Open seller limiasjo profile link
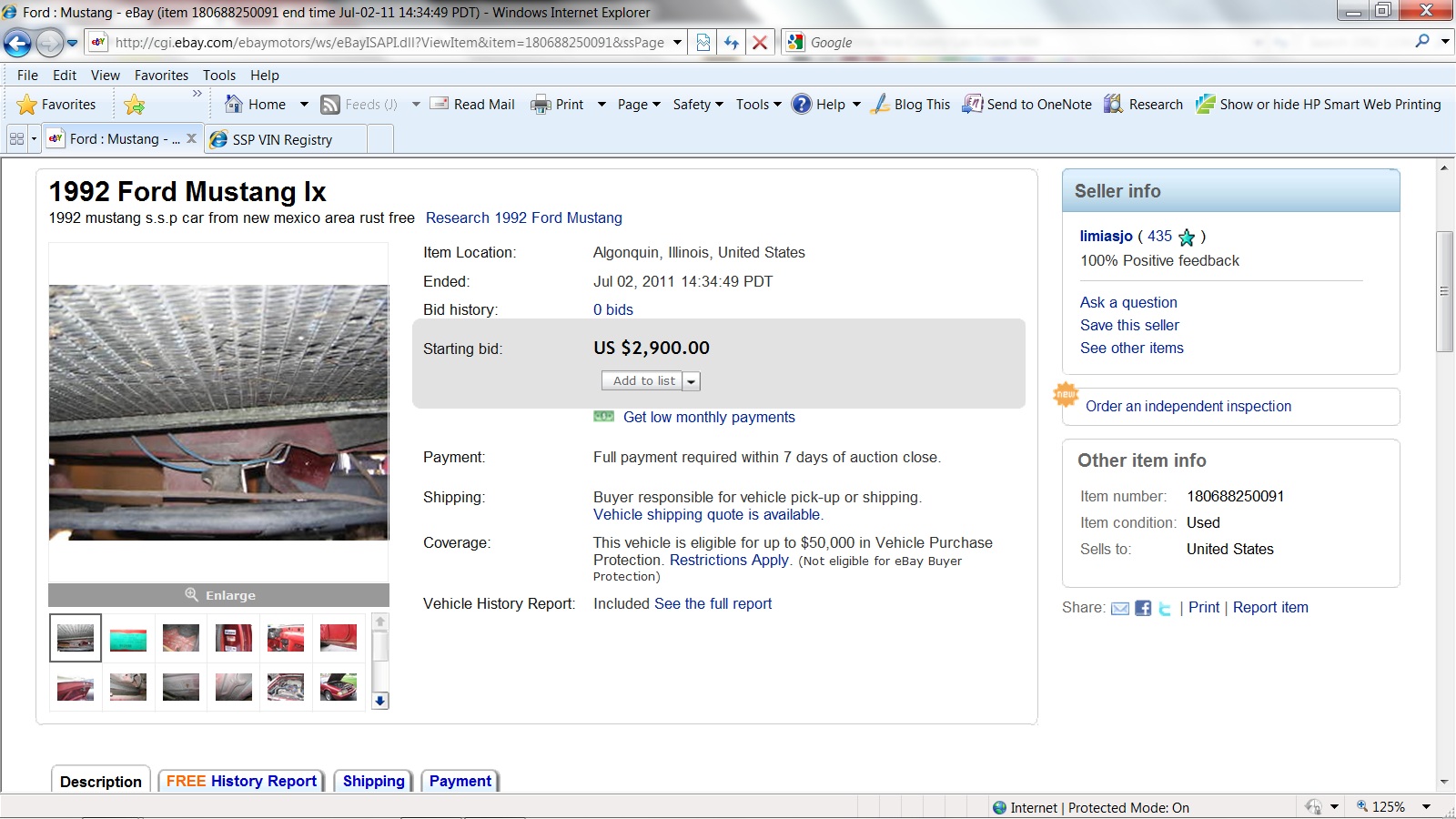Viewport: 1456px width, 819px height. coord(1106,236)
